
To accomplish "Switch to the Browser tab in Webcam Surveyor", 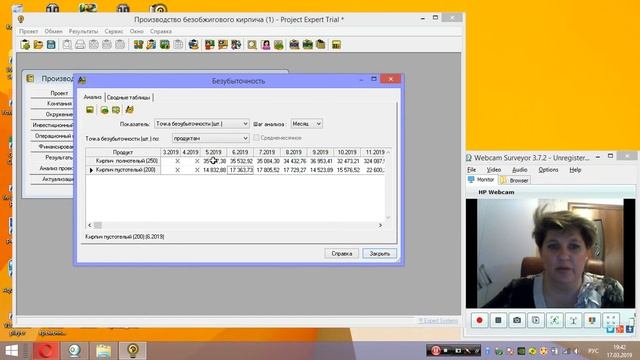I will (x=515, y=180).
